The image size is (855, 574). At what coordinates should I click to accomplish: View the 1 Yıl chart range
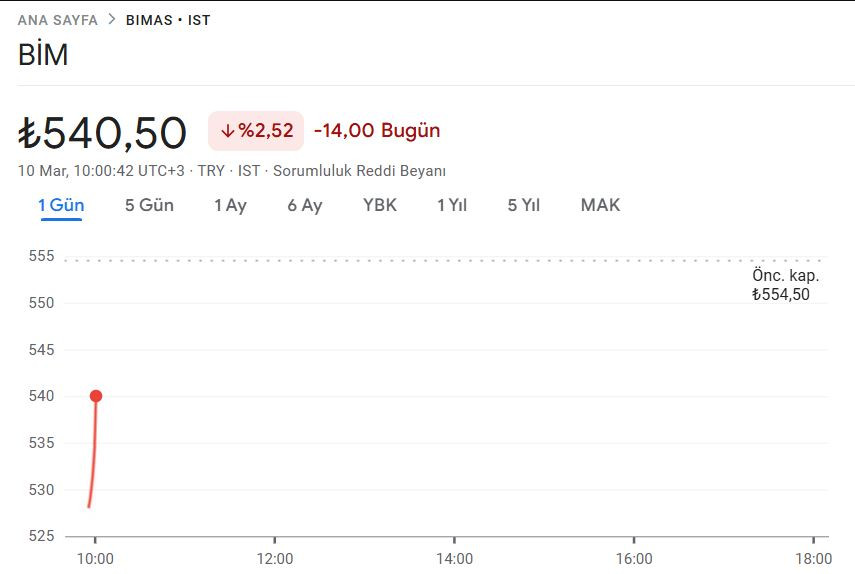click(x=452, y=205)
